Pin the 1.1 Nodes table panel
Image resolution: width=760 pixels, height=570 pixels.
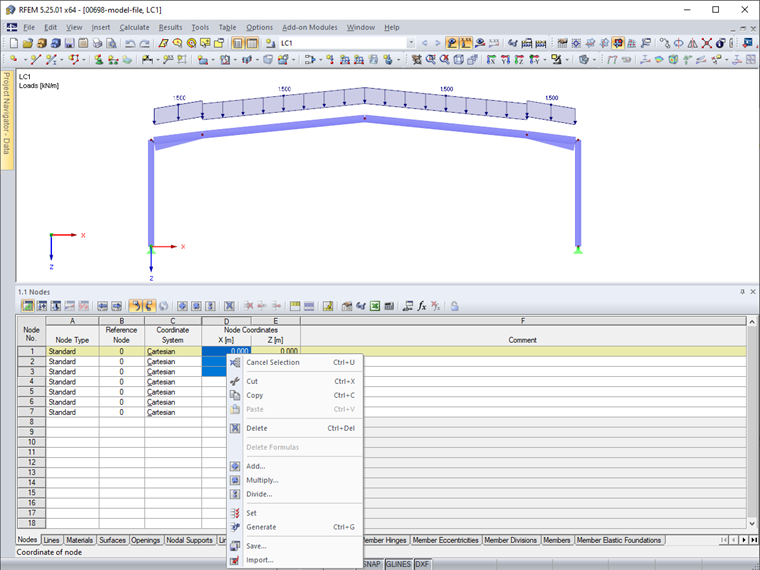pos(742,292)
